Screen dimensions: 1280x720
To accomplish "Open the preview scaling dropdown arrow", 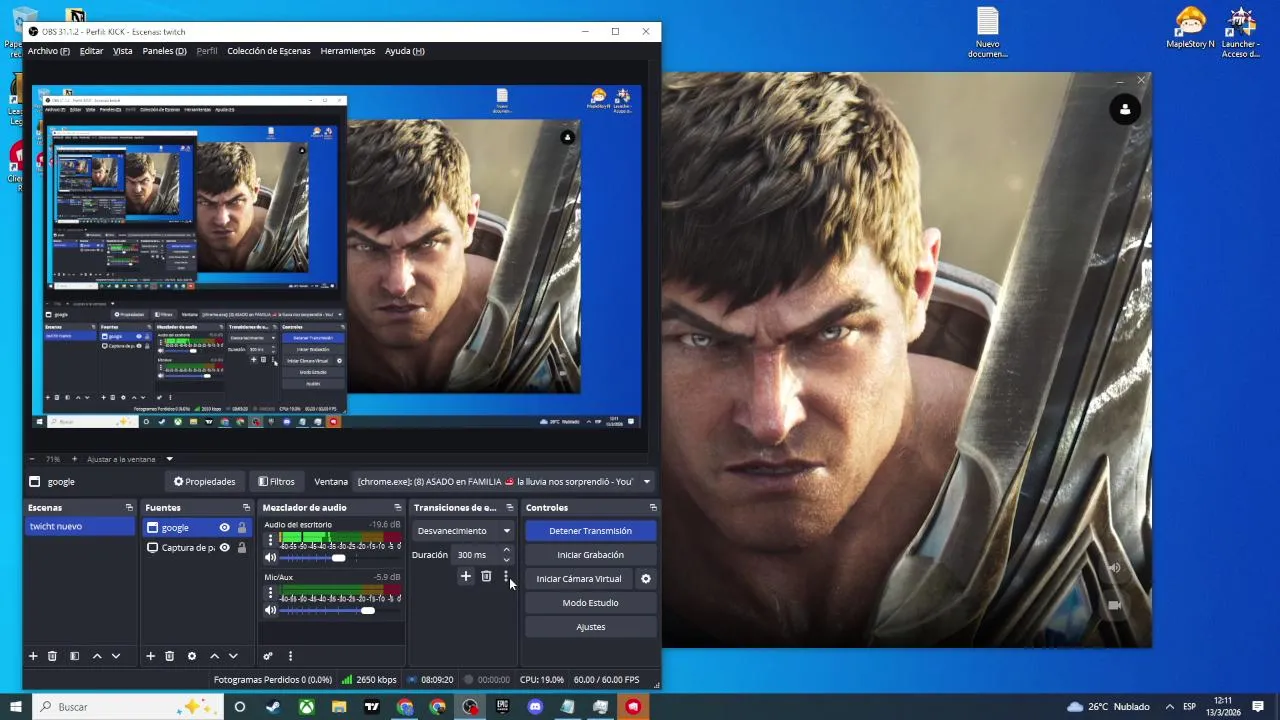I will pos(169,459).
